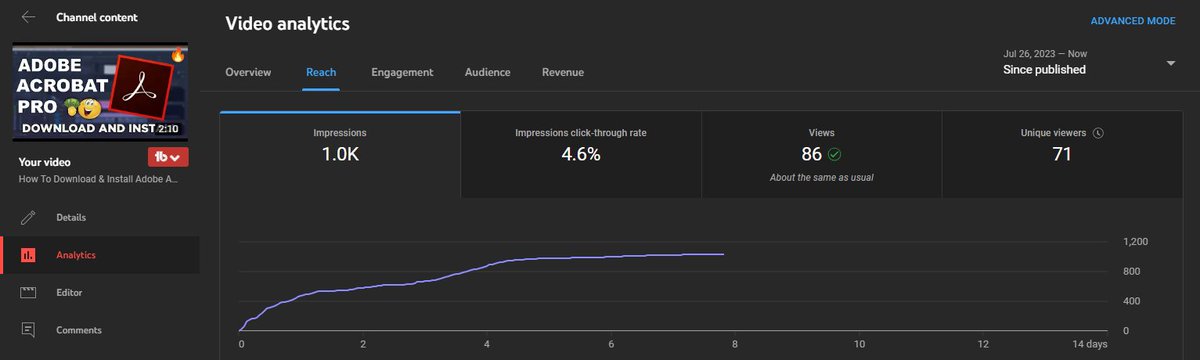
Task: Click the 71 unique viewers value
Action: 1062,155
